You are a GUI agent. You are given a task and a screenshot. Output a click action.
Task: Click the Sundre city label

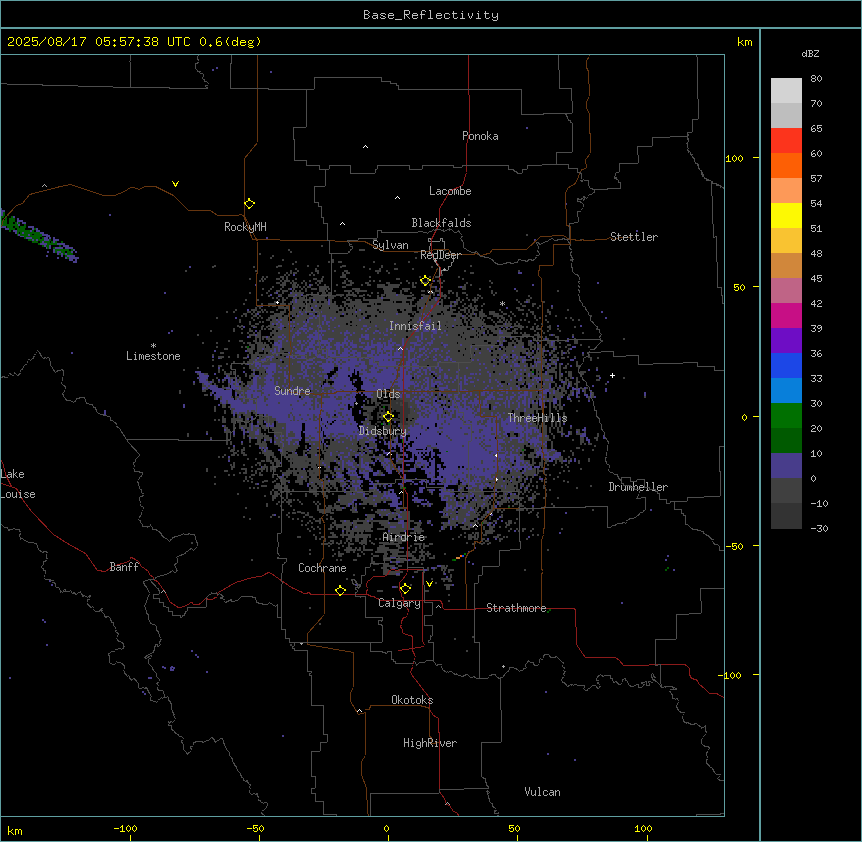point(292,391)
